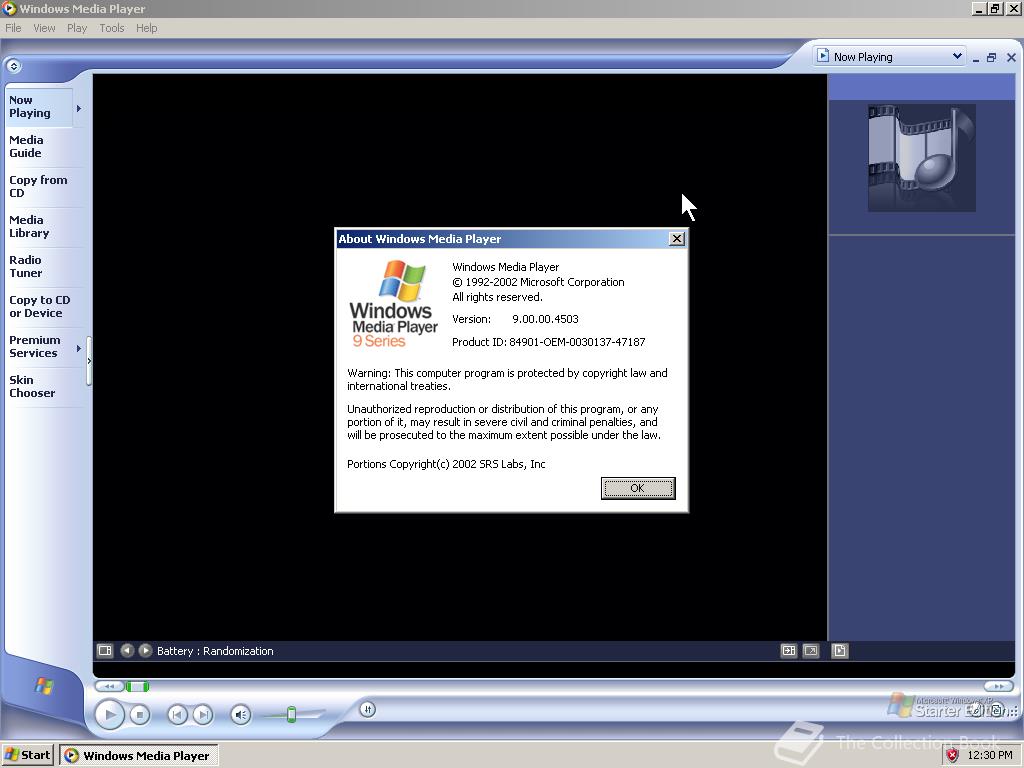Mute the player sound

pyautogui.click(x=240, y=715)
